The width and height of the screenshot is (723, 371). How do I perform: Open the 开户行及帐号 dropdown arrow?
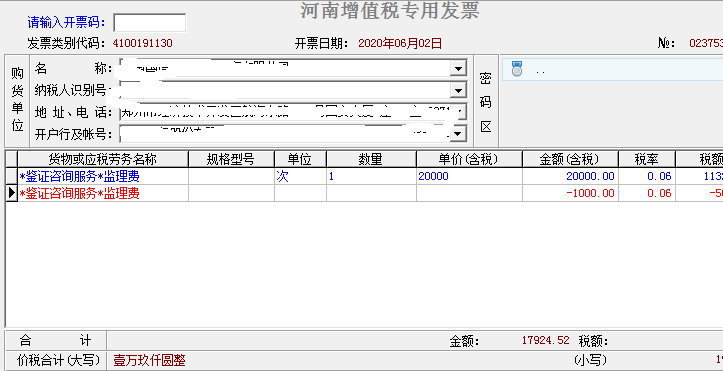click(x=458, y=134)
